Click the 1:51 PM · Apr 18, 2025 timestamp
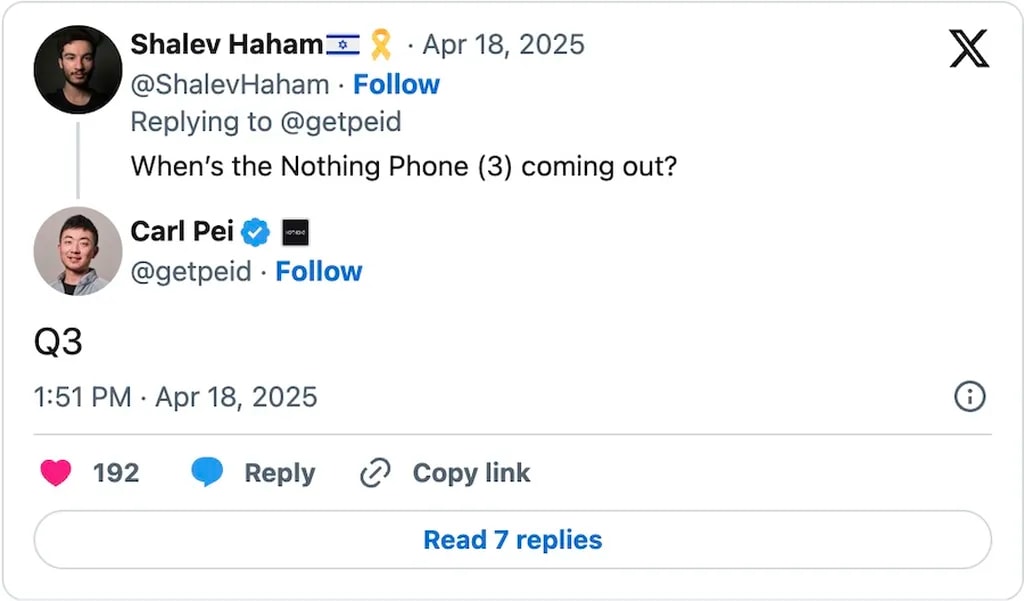The height and width of the screenshot is (601, 1024). click(x=175, y=397)
